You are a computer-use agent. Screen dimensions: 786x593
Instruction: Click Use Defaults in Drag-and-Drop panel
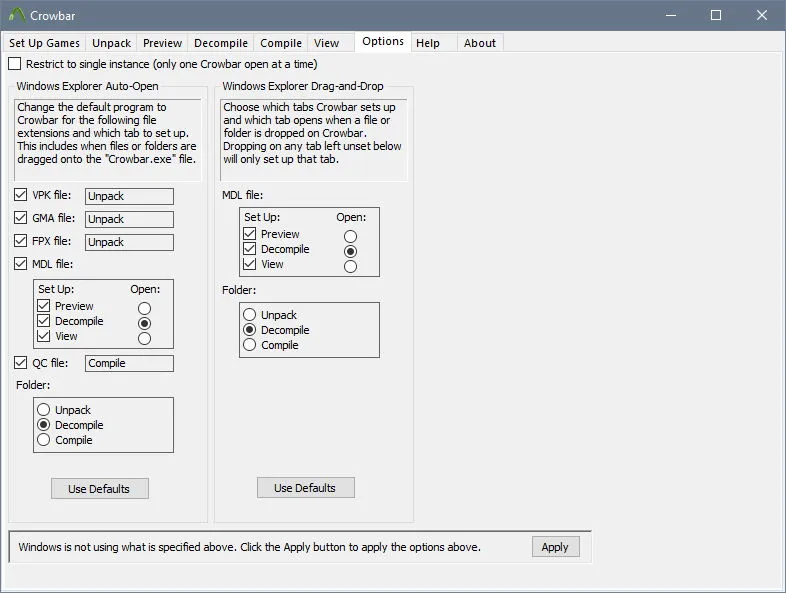(305, 488)
